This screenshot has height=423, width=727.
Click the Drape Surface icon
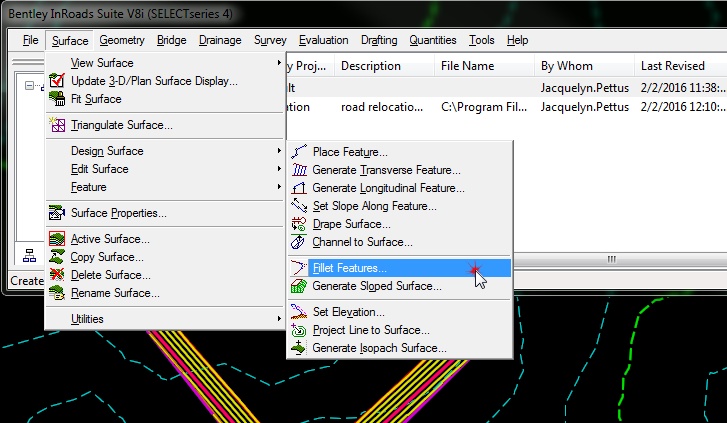299,224
